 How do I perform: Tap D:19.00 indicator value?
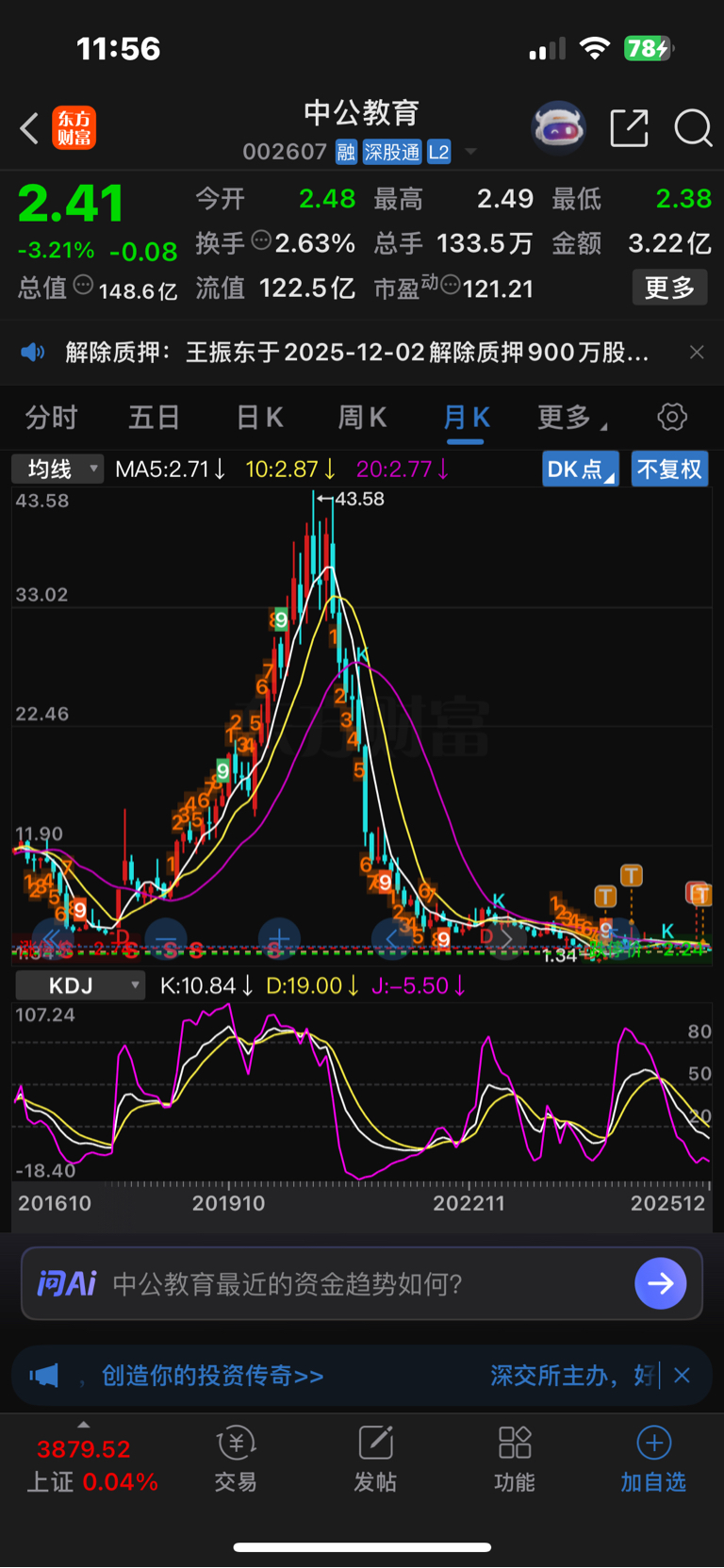313,985
